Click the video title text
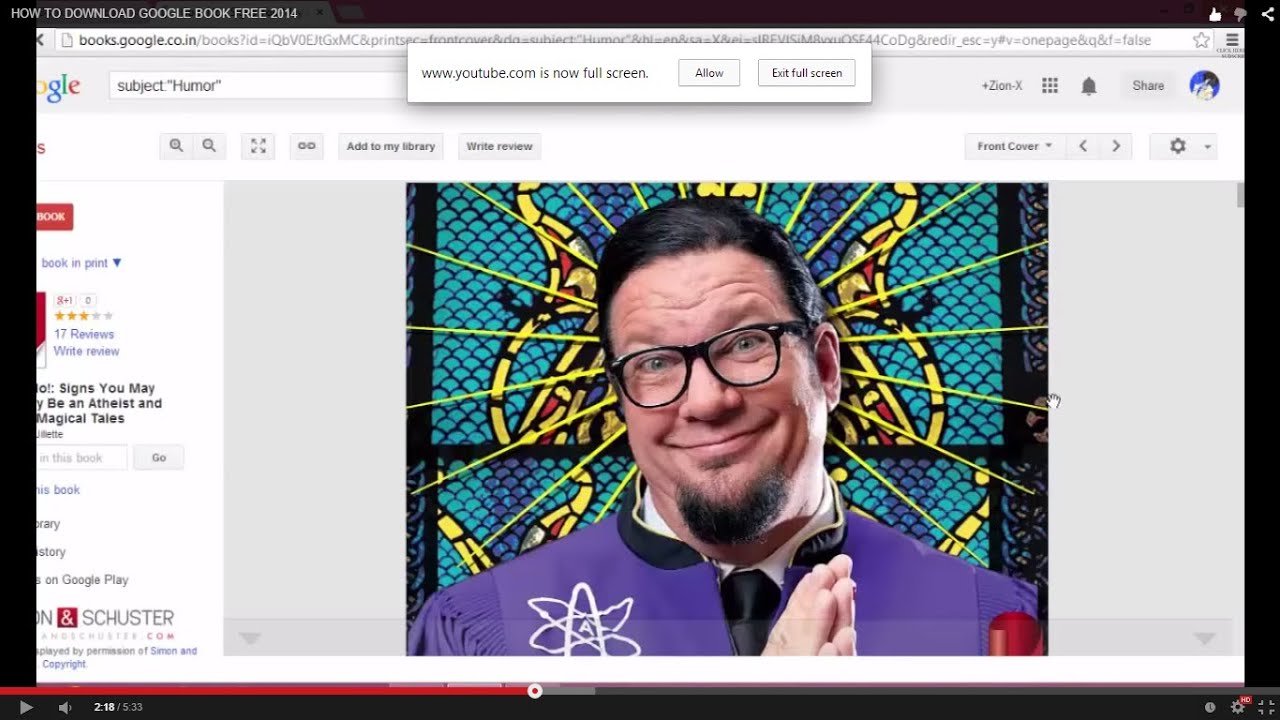 click(154, 14)
